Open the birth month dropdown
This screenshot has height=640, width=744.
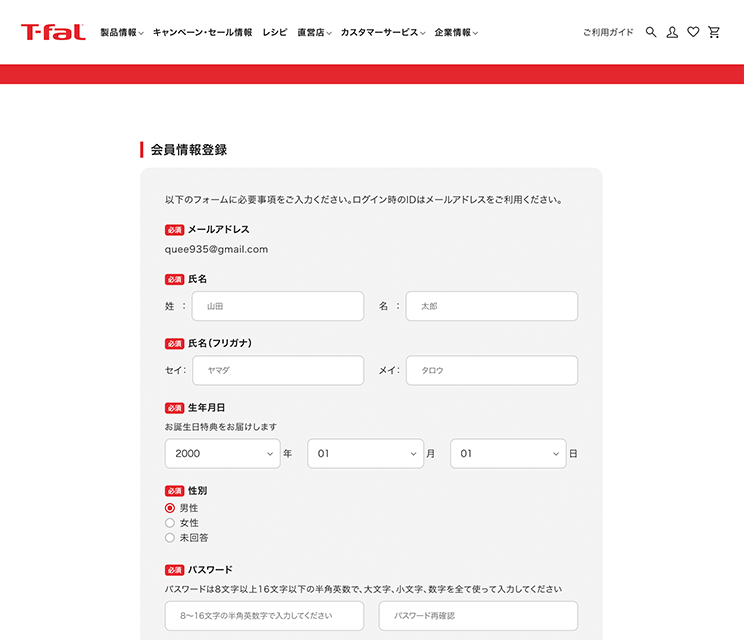[x=365, y=454]
